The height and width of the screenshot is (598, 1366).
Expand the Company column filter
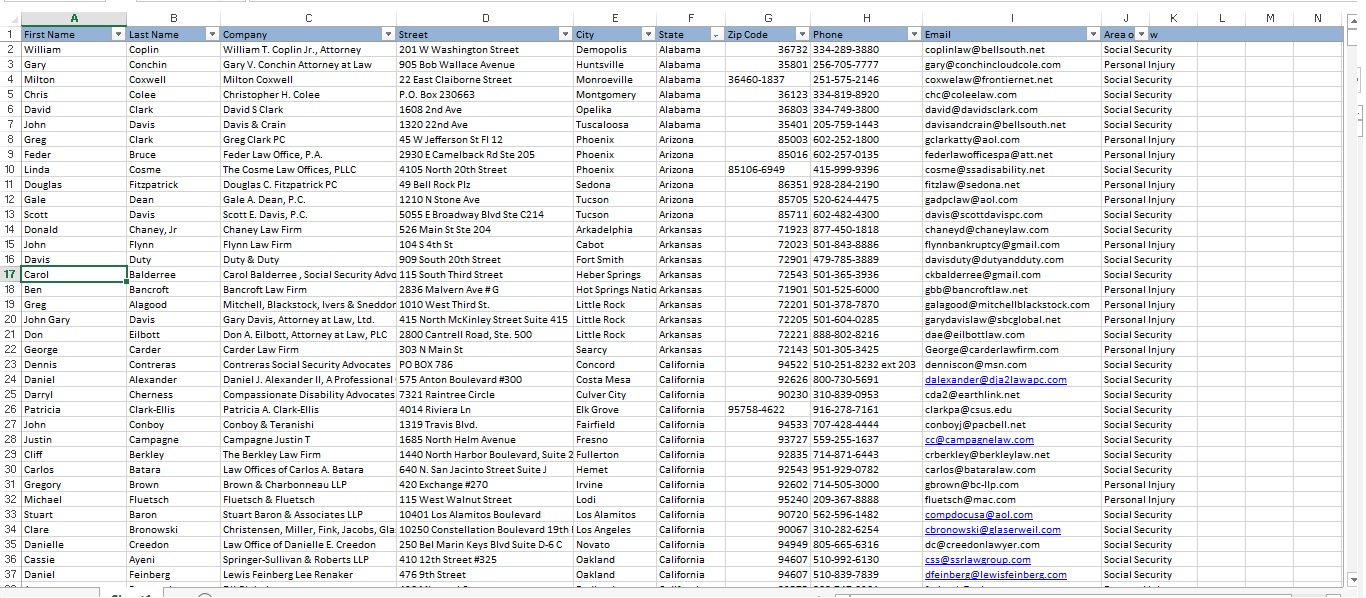[x=389, y=35]
